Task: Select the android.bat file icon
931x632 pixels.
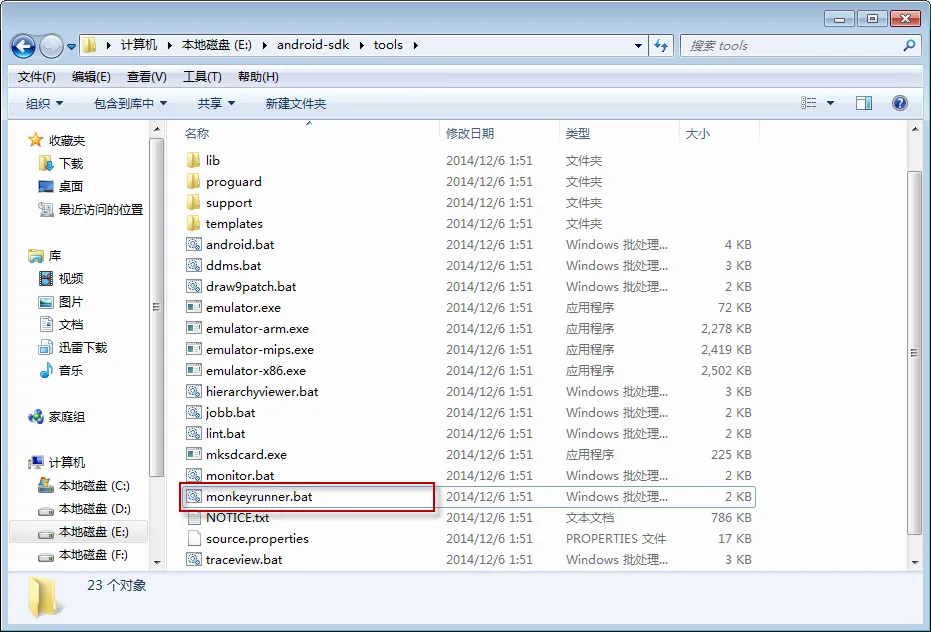Action: coord(194,244)
